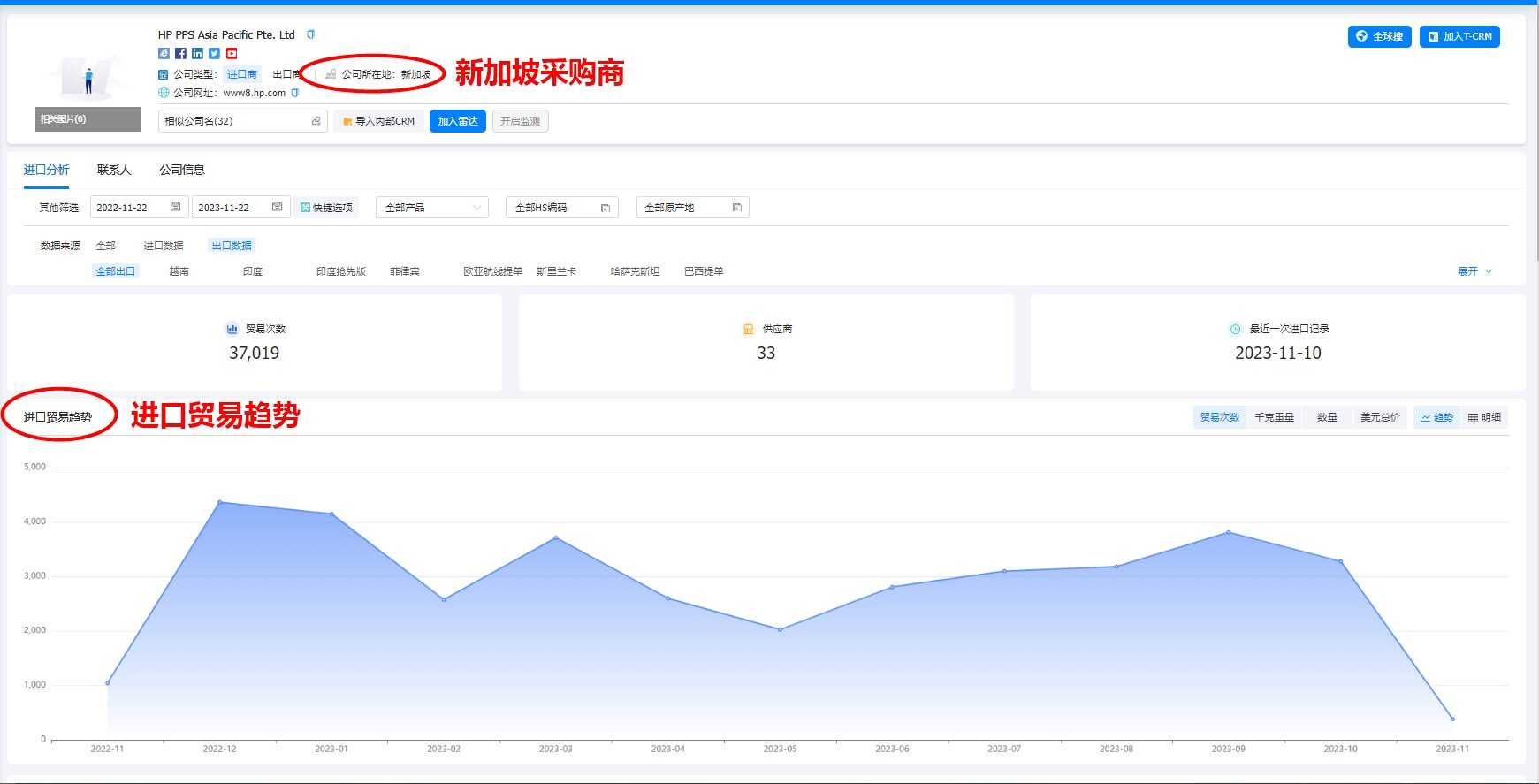Copy the website address www8.hp.com

point(294,93)
